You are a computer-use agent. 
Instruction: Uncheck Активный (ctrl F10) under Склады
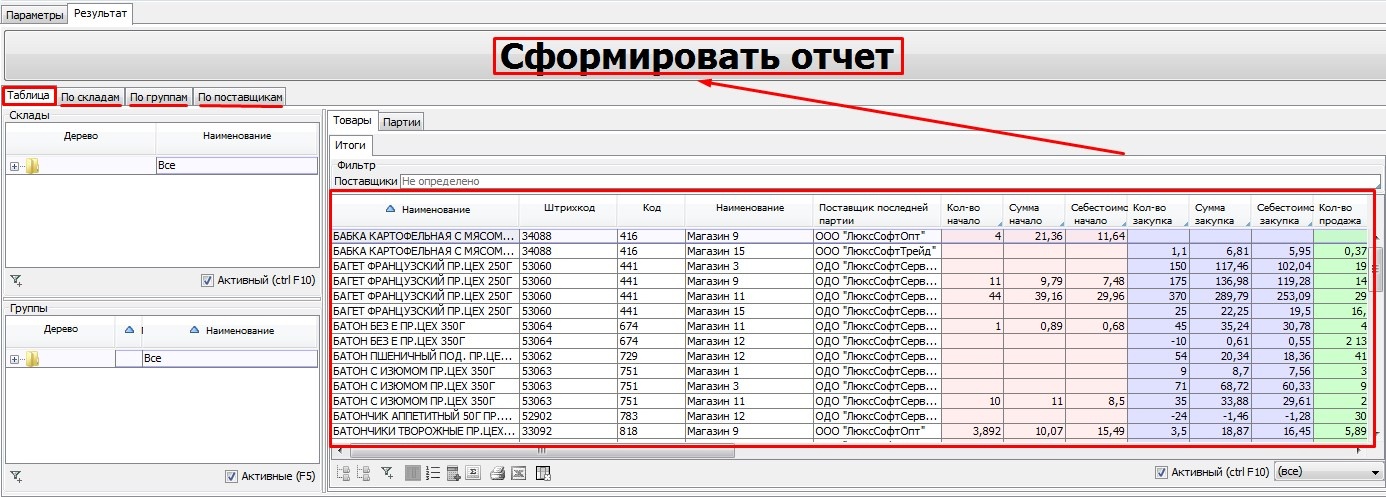[207, 281]
